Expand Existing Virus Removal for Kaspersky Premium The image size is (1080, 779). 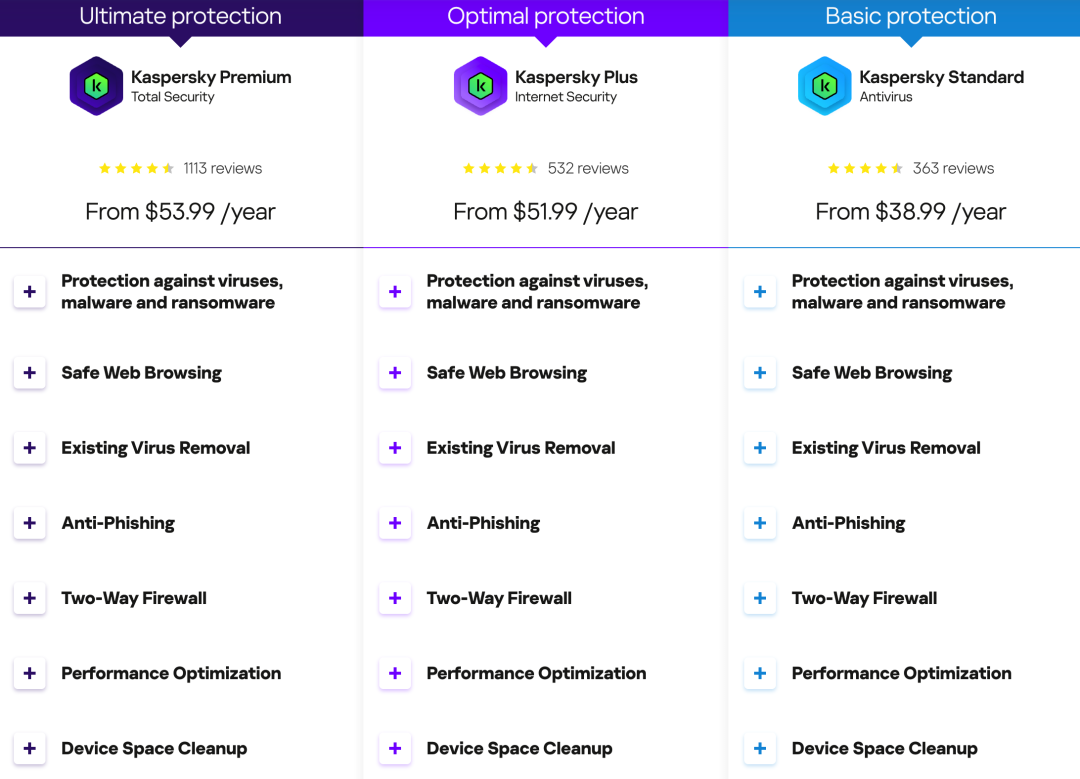[x=30, y=448]
